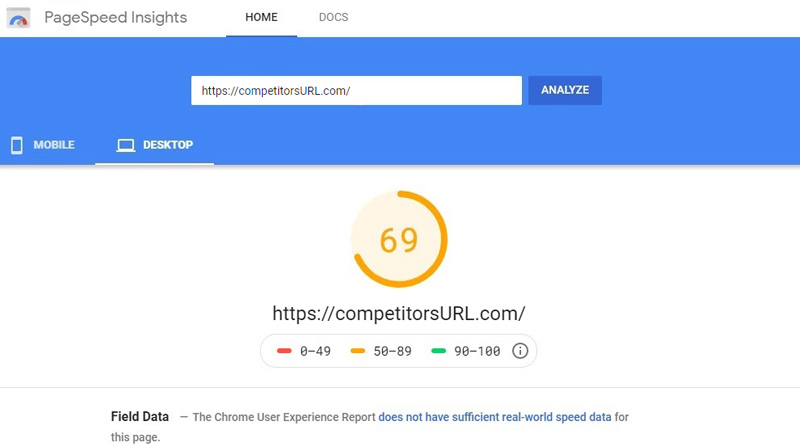This screenshot has height=444, width=800.
Task: Open the insufficient real-world speed data link
Action: click(x=495, y=417)
